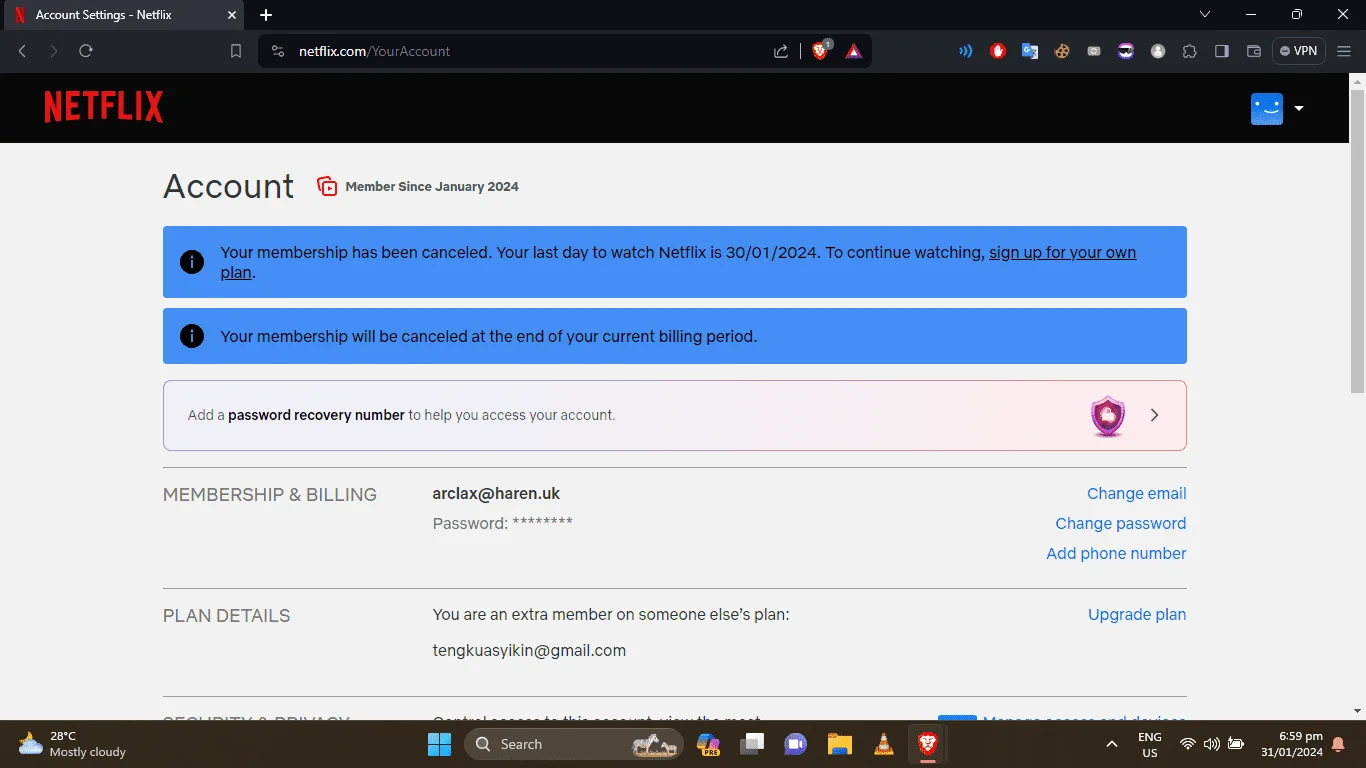Click the red member-since badge icon

[x=327, y=186]
